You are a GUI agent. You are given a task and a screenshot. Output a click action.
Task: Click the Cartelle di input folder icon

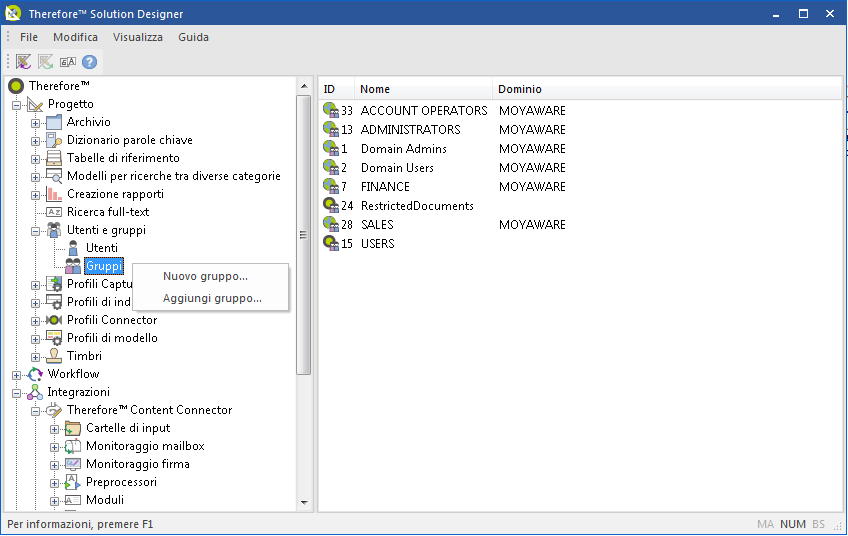(73, 428)
